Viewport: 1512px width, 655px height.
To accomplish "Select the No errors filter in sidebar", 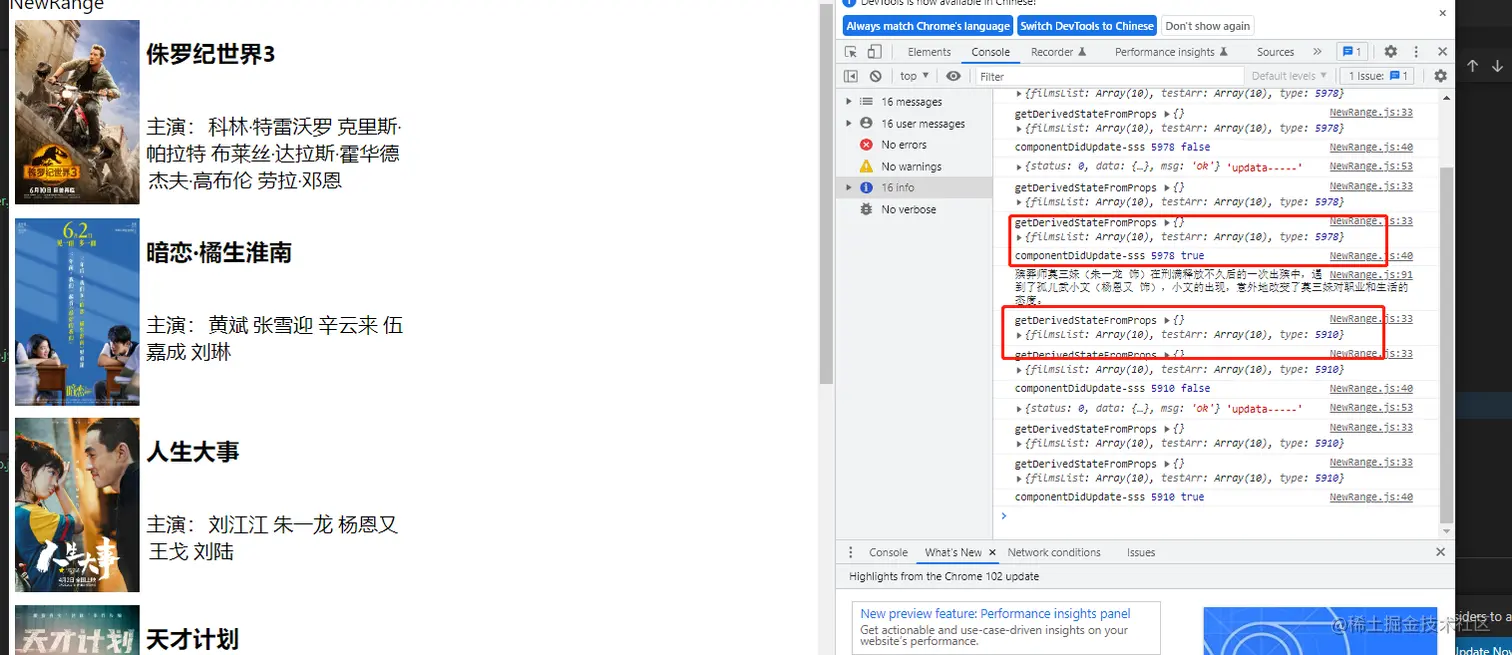I will (904, 145).
